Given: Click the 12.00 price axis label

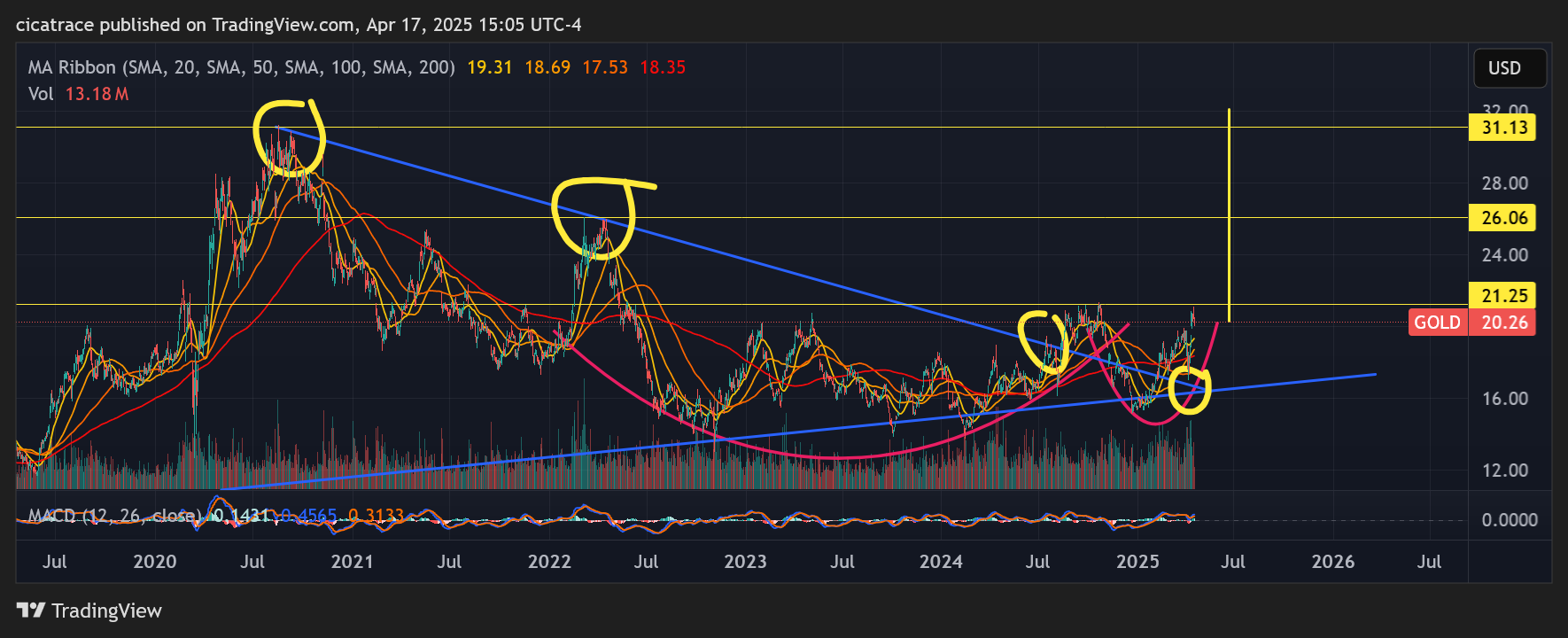Looking at the screenshot, I should (1505, 471).
